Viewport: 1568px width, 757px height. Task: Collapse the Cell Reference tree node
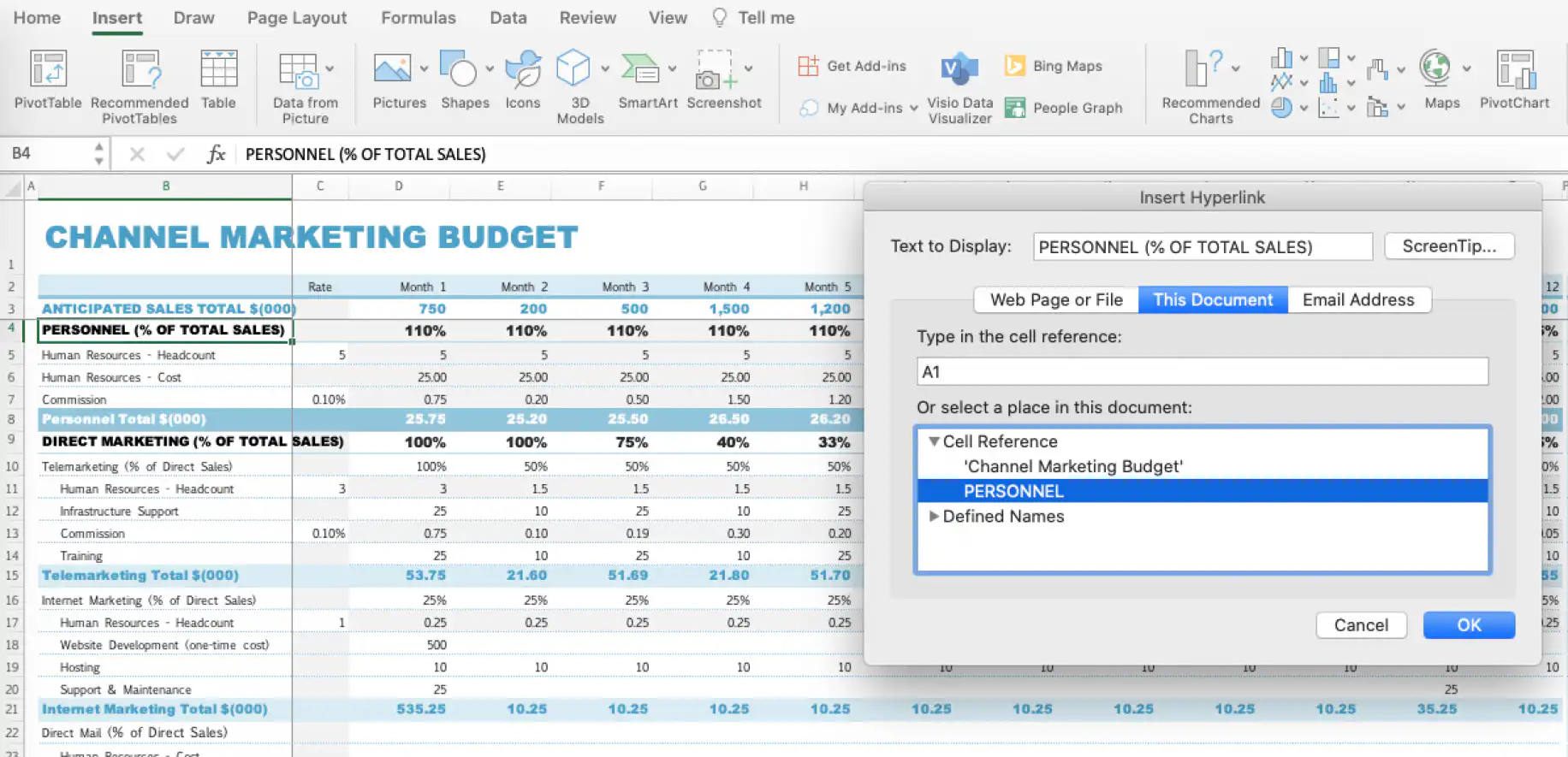[934, 441]
